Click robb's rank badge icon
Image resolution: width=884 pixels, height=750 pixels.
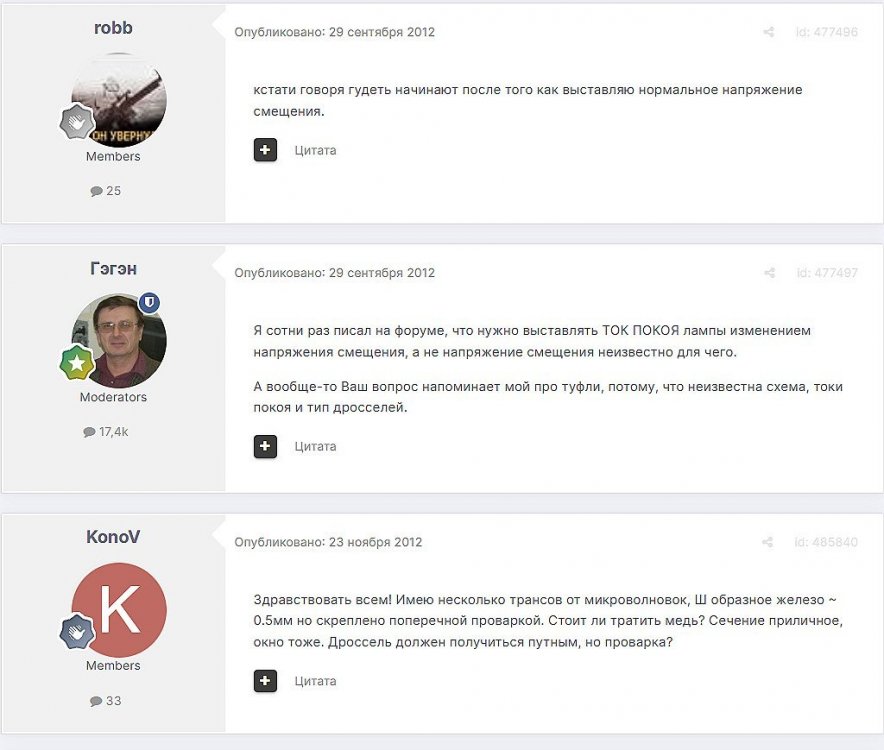(77, 121)
